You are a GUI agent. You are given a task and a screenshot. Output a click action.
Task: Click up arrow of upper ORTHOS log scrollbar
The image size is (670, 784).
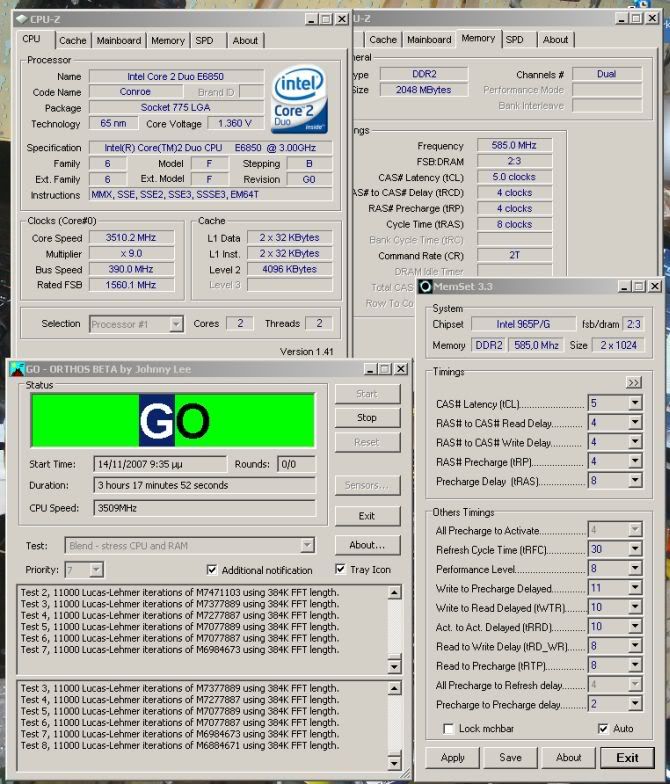pyautogui.click(x=394, y=592)
